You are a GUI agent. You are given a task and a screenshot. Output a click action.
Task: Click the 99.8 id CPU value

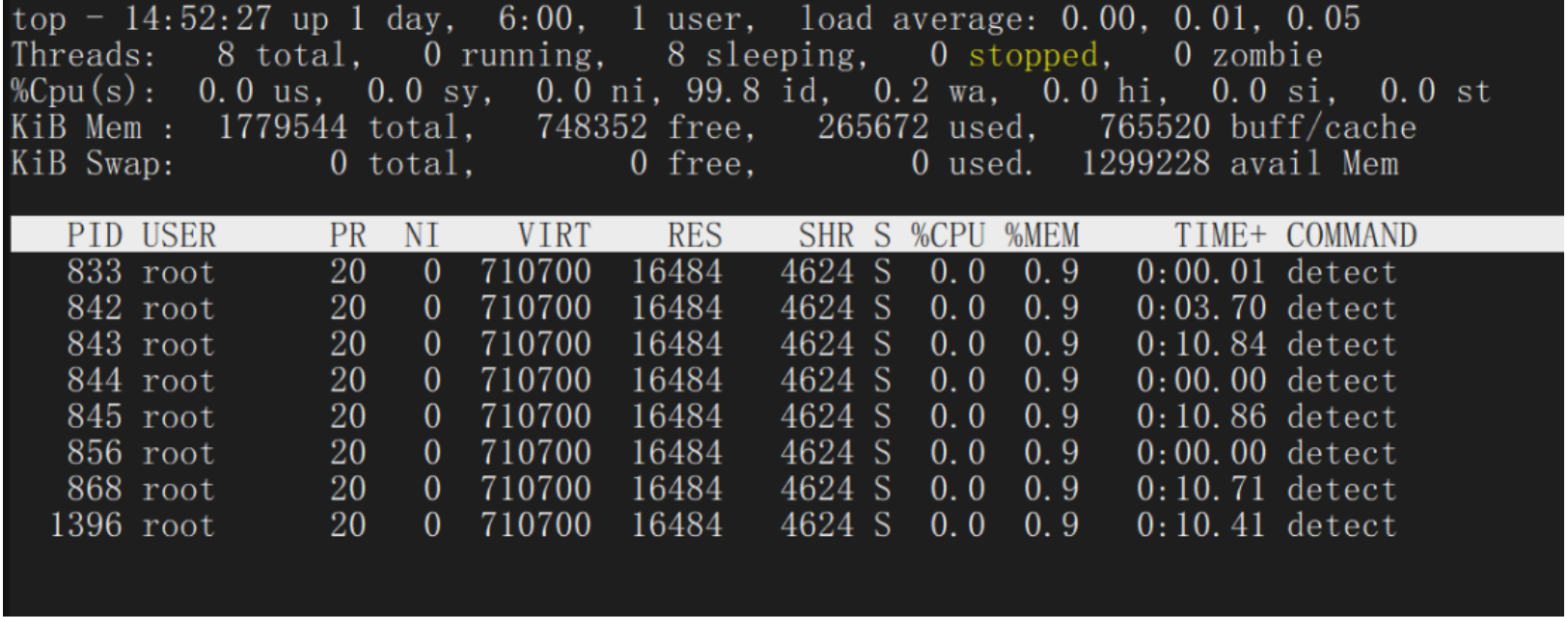(x=723, y=92)
